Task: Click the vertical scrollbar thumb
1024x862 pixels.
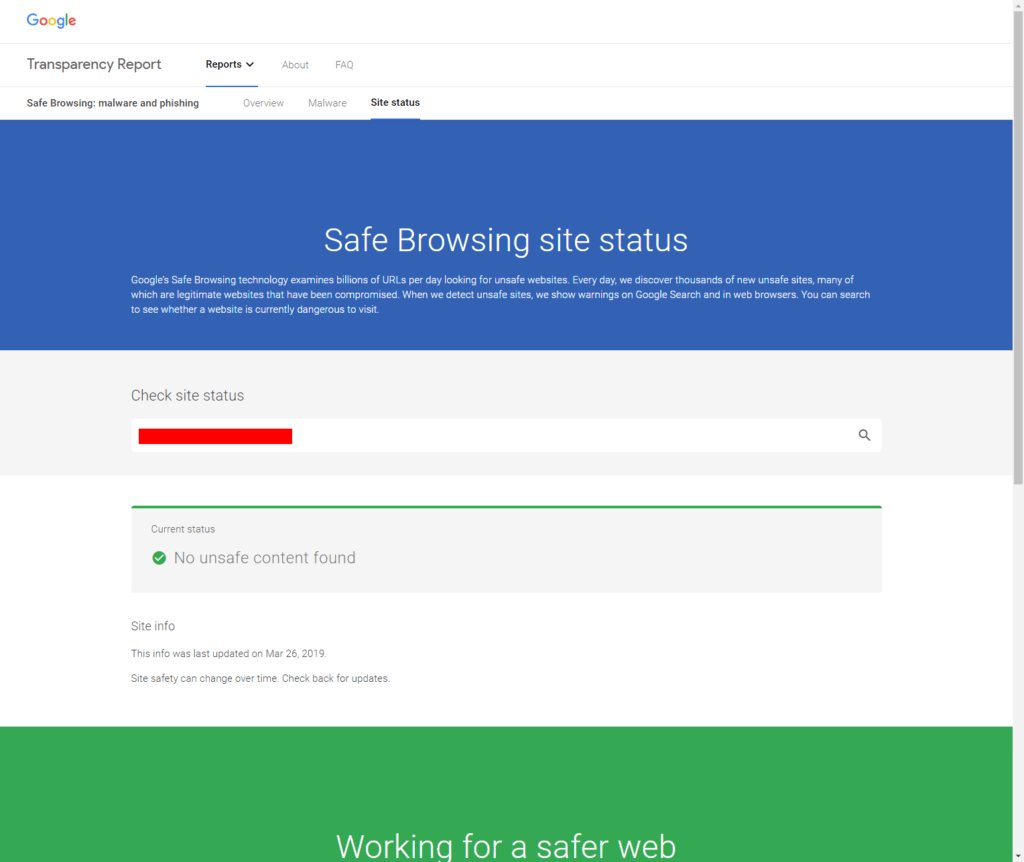Action: coord(1018,248)
